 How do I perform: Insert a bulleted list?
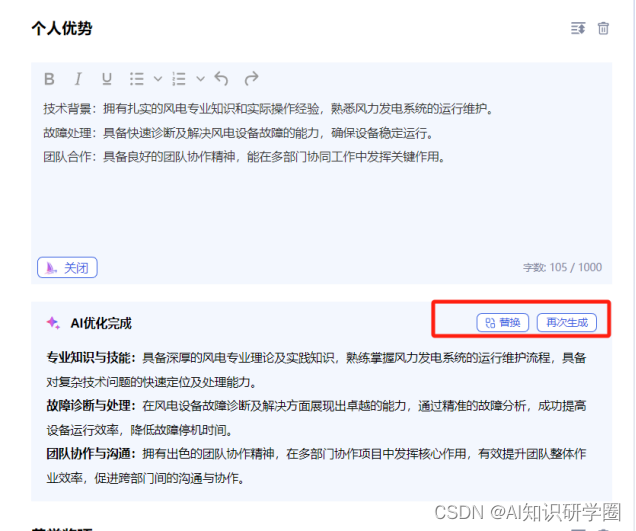137,79
